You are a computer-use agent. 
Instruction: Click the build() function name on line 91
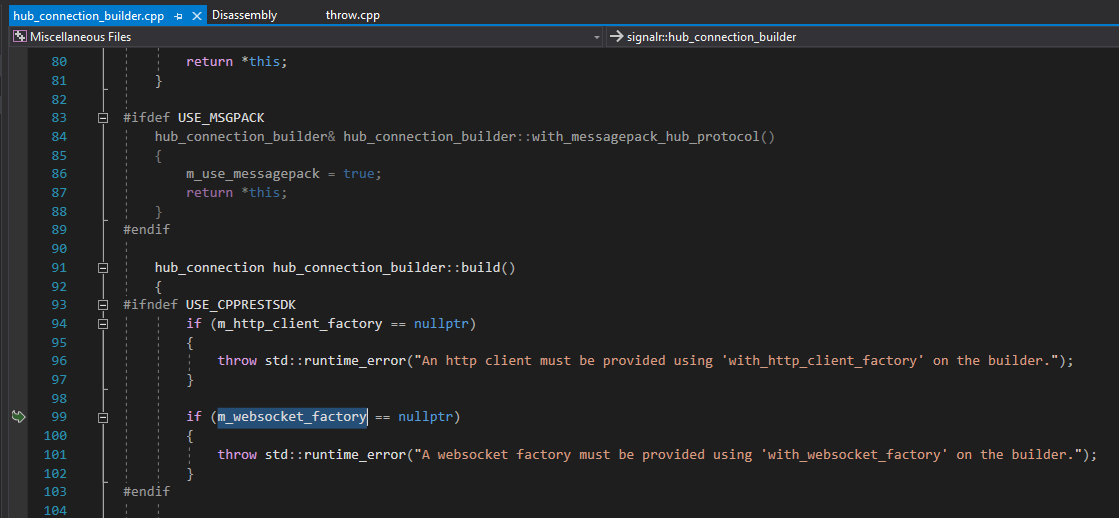(x=480, y=268)
